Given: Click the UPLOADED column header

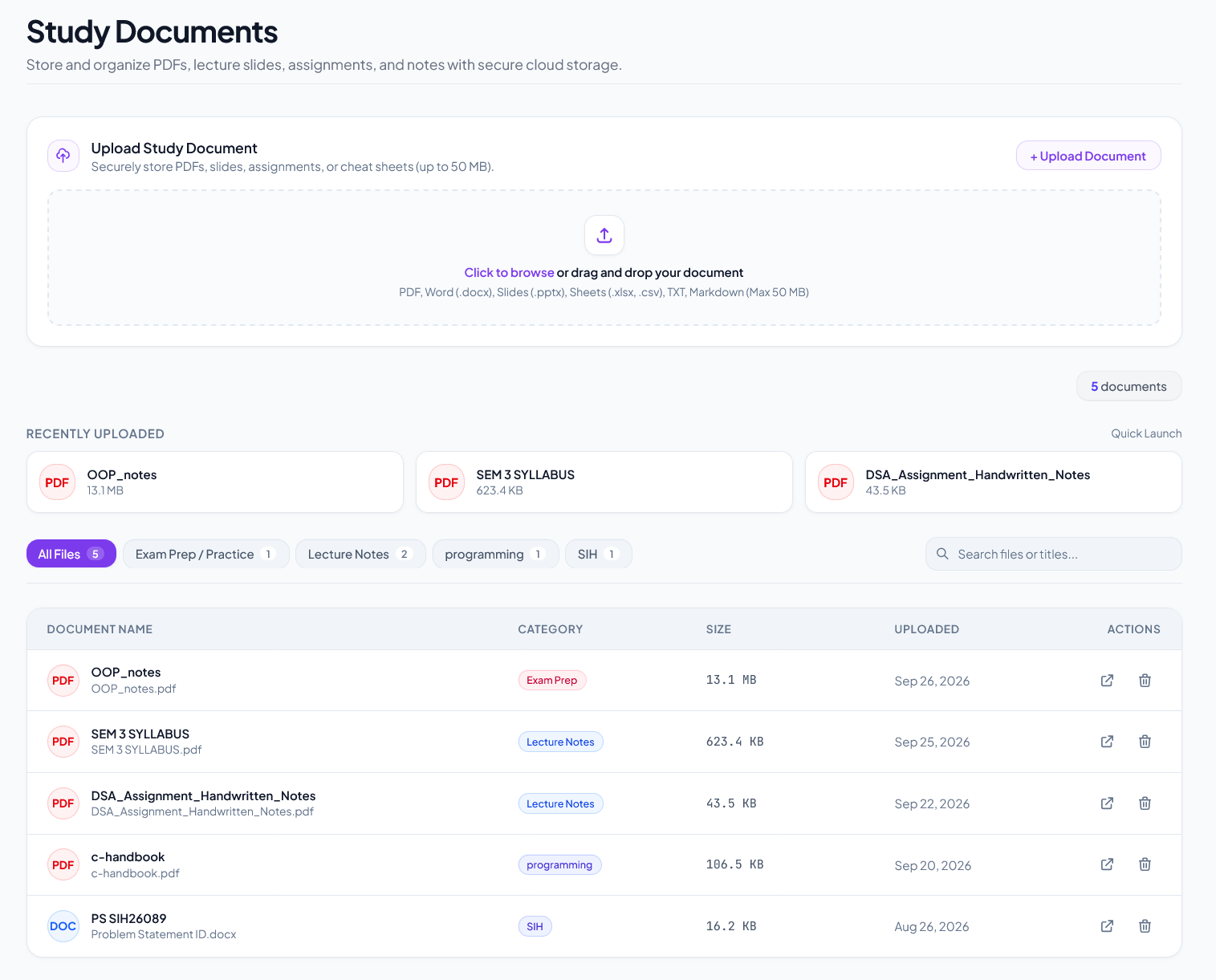Looking at the screenshot, I should click(927, 629).
